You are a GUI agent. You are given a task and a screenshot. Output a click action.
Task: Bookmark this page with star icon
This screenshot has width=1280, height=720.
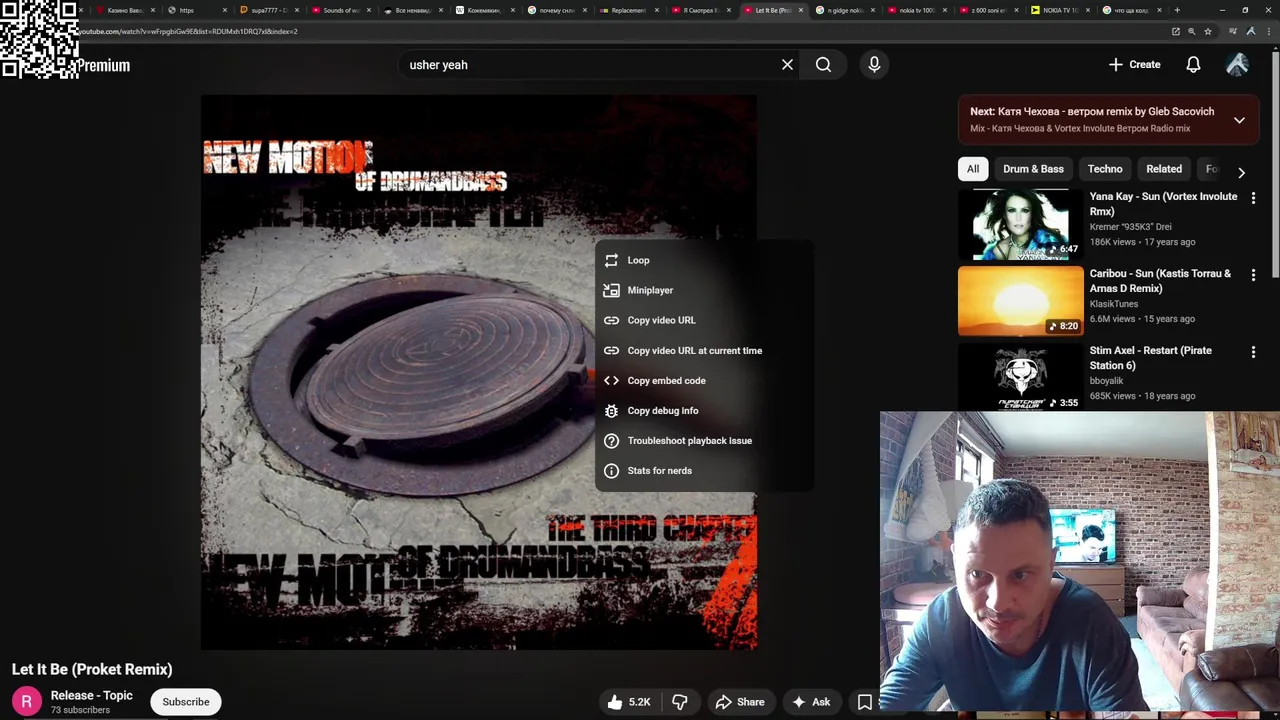[x=1208, y=31]
